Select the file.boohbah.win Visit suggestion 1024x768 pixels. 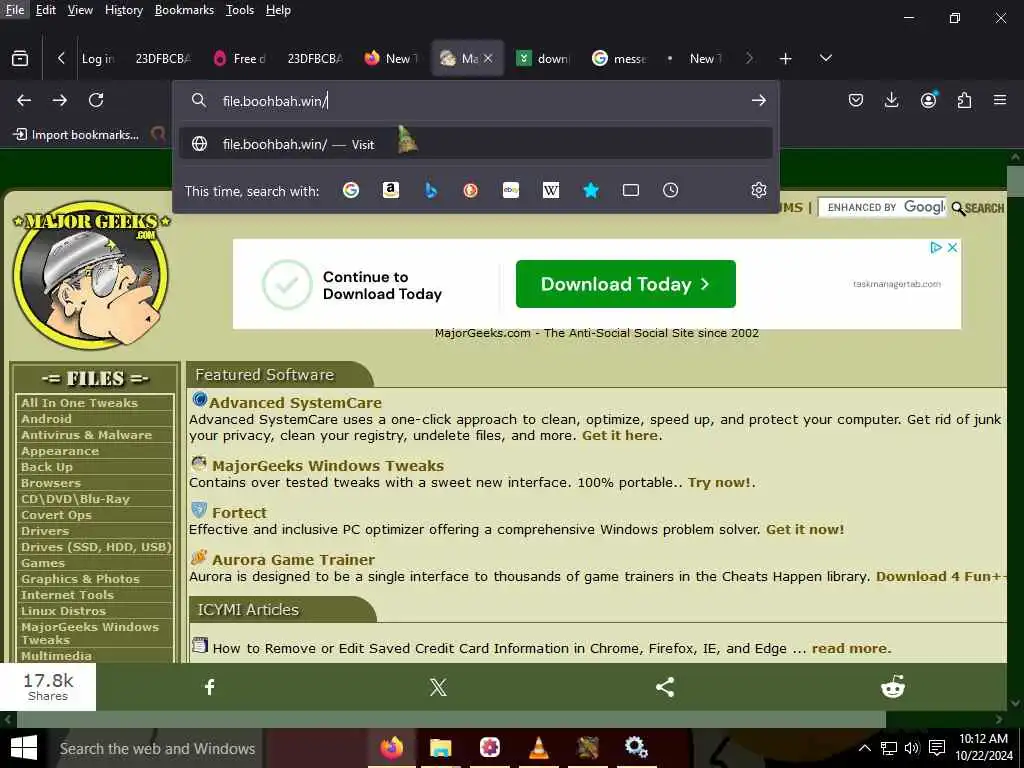point(475,144)
